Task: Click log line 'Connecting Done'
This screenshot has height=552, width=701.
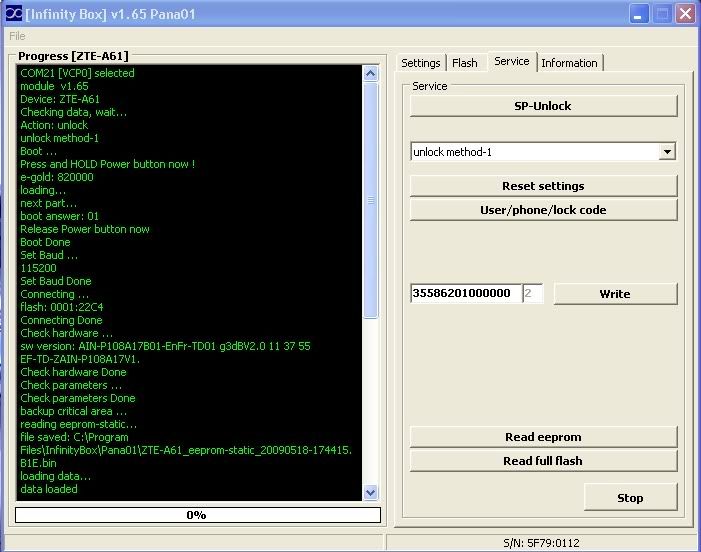Action: [x=61, y=320]
